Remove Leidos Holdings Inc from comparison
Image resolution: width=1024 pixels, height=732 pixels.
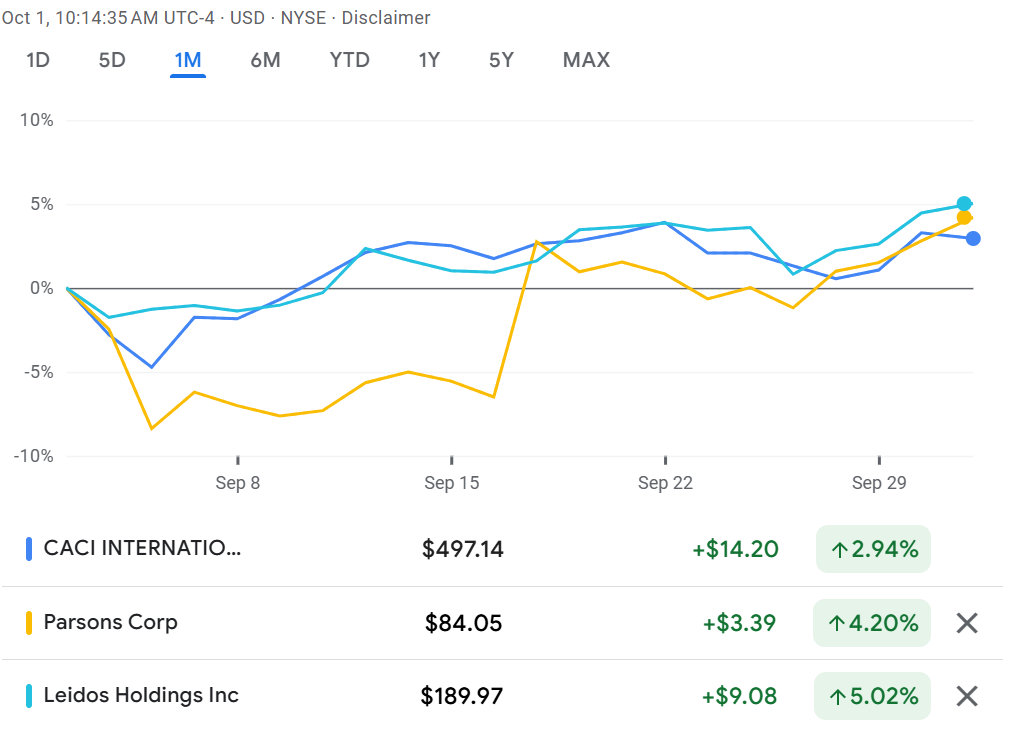click(966, 696)
